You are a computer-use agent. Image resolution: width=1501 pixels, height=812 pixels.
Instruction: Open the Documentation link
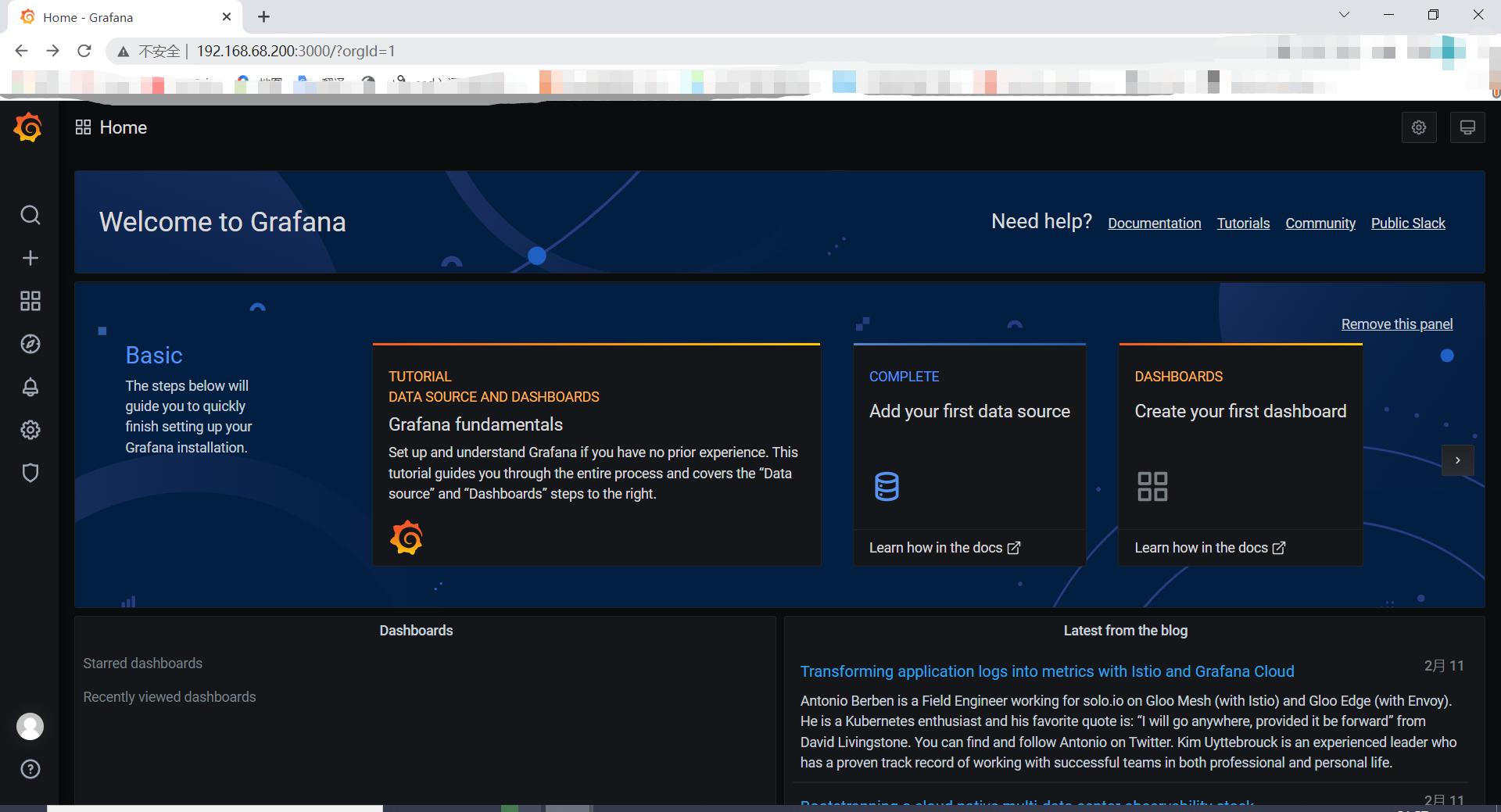point(1154,224)
